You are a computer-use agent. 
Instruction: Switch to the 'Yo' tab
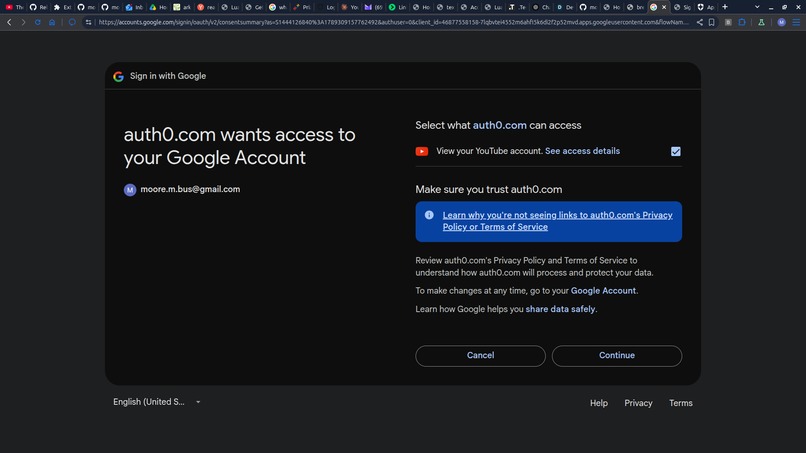350,7
